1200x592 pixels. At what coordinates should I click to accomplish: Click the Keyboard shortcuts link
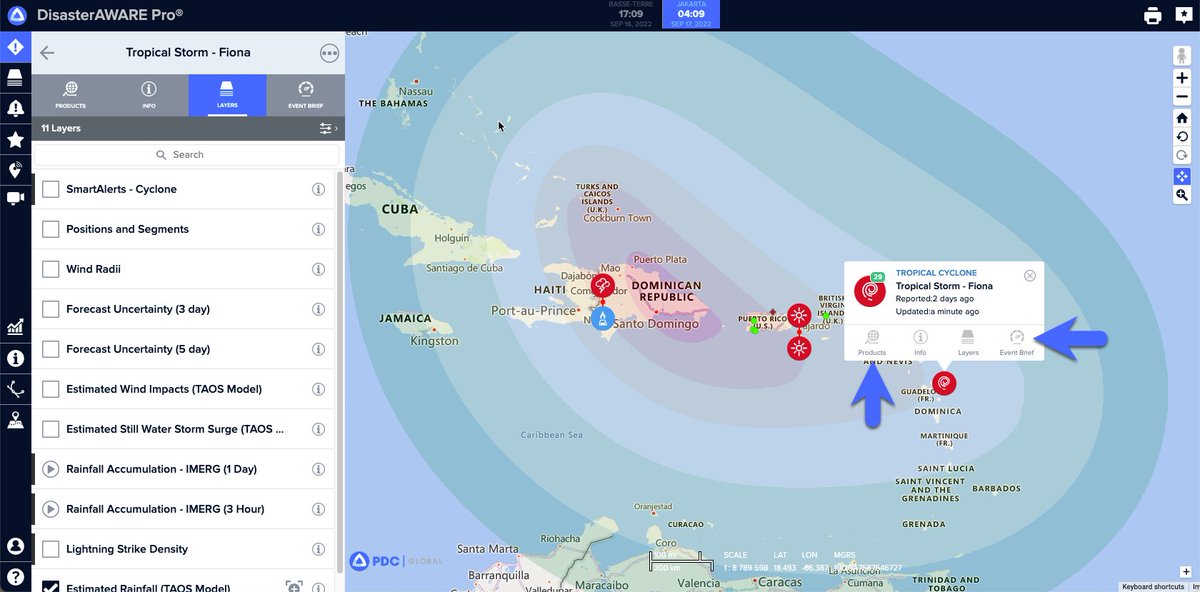[1154, 587]
